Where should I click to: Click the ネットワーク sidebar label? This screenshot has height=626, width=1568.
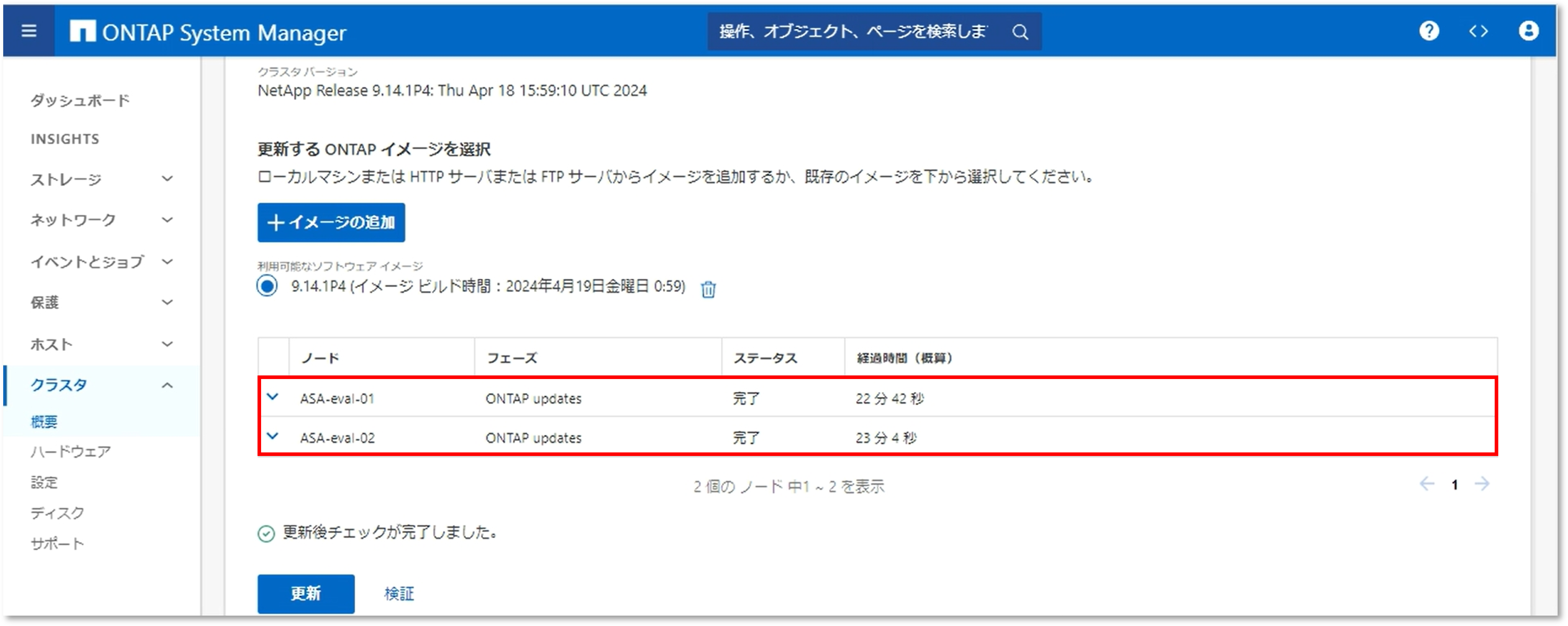tap(73, 220)
